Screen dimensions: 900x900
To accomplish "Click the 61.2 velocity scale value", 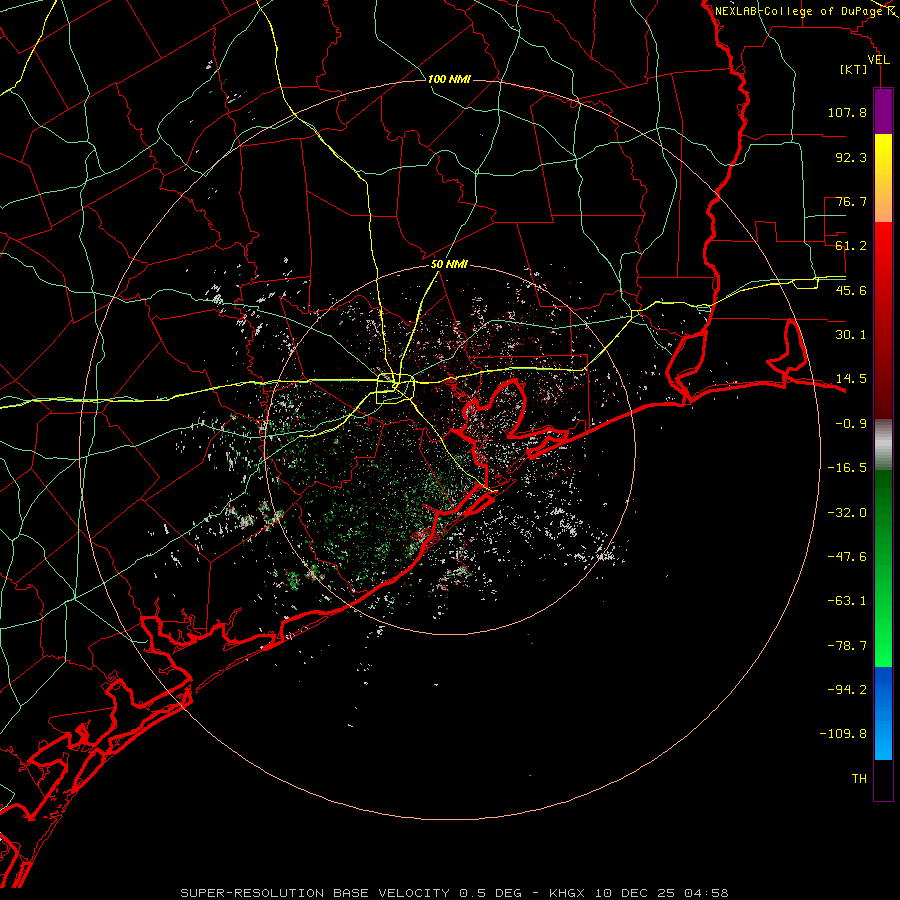I will (851, 246).
